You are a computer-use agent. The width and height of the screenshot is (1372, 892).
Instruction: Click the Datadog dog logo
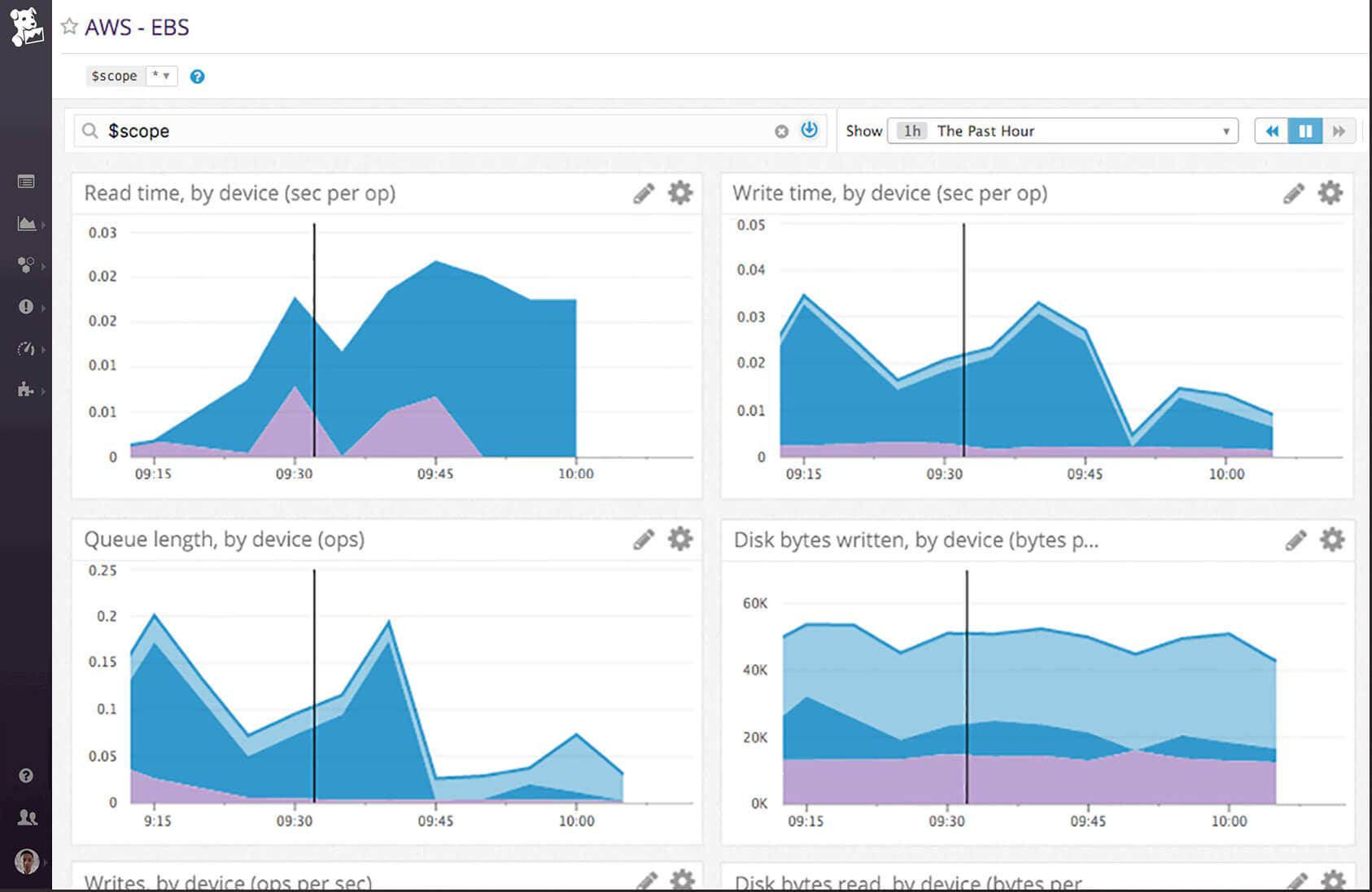pyautogui.click(x=27, y=24)
